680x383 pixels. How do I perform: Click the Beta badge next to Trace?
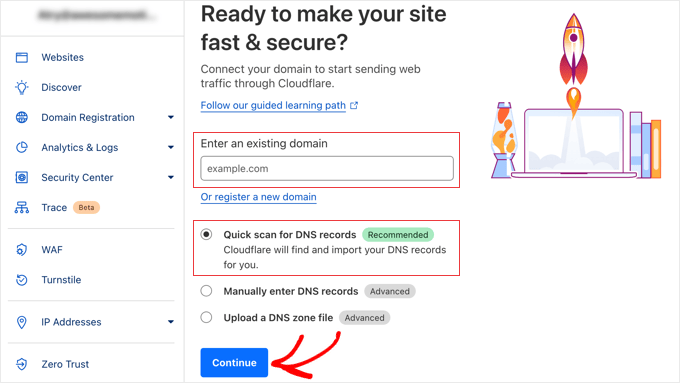(x=86, y=207)
